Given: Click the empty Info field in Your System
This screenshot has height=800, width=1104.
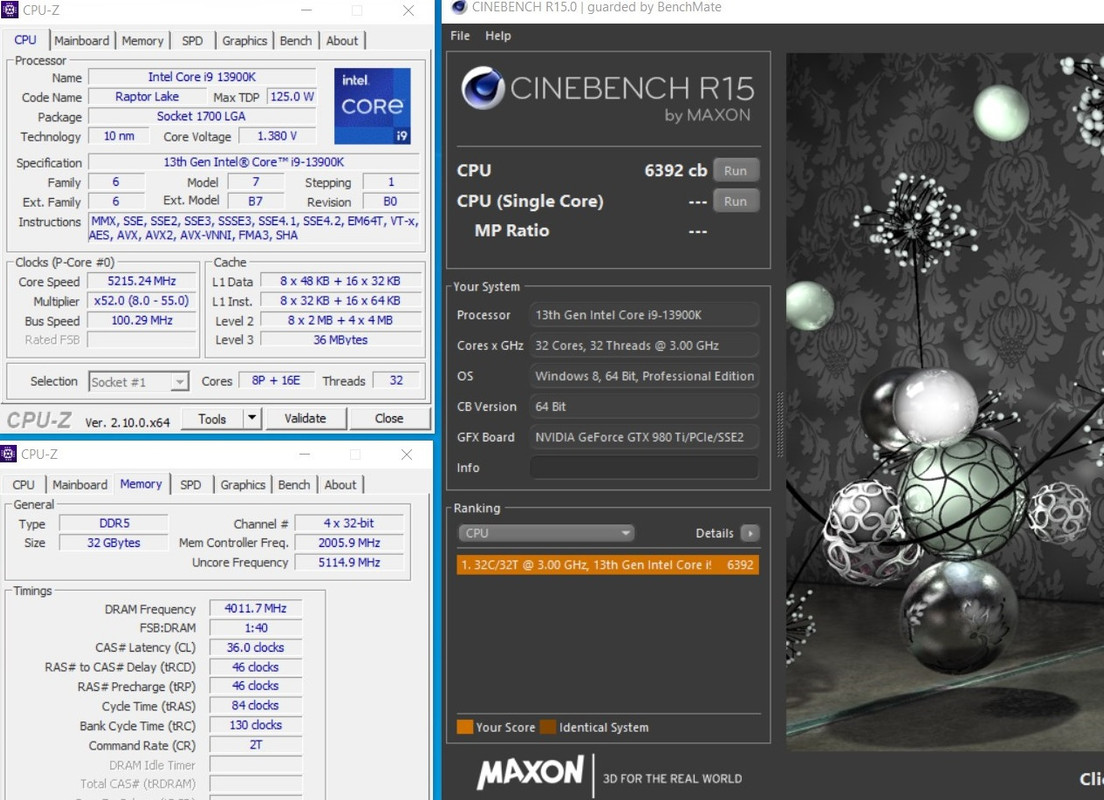Looking at the screenshot, I should pos(644,468).
